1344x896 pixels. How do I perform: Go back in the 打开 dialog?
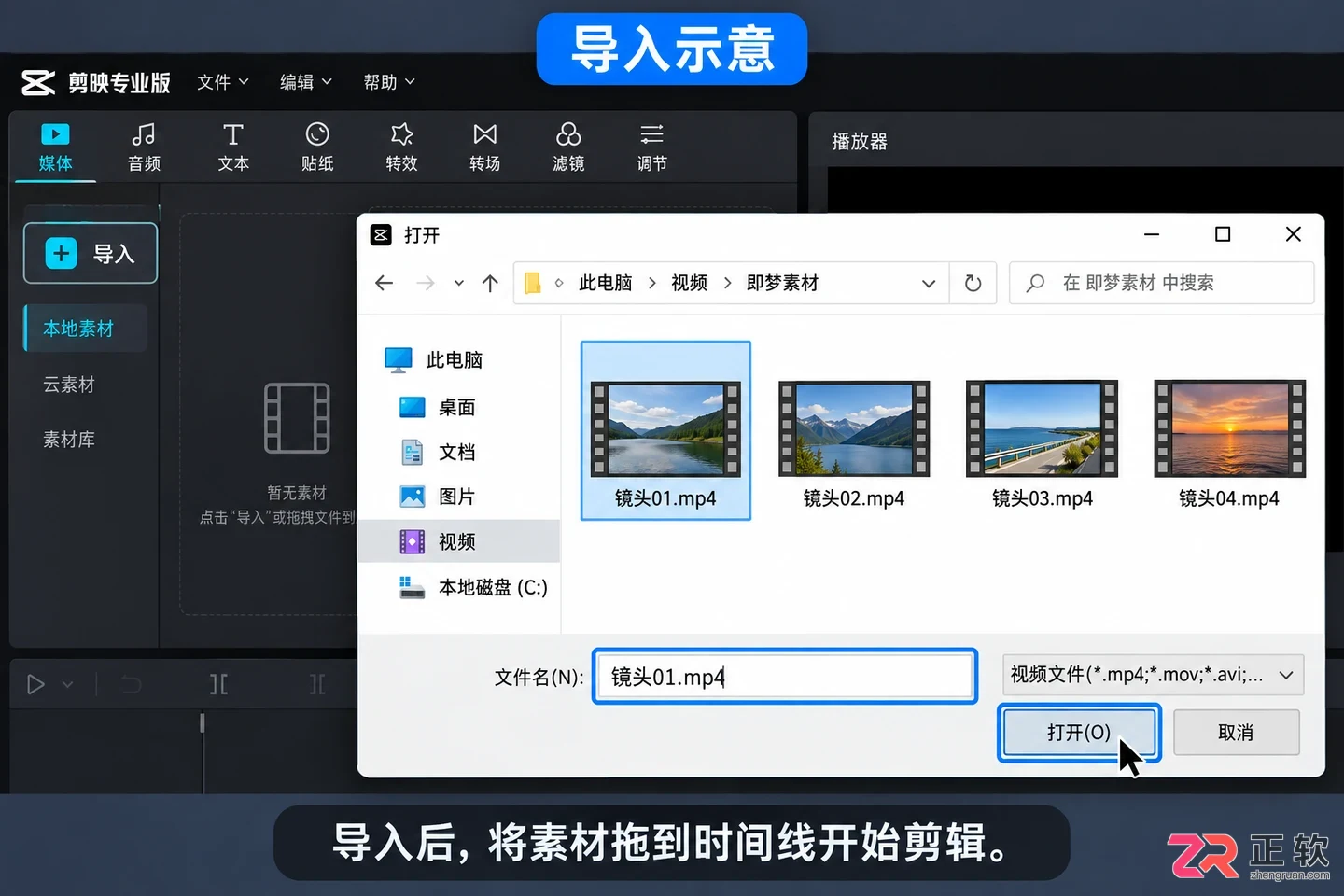click(x=384, y=283)
